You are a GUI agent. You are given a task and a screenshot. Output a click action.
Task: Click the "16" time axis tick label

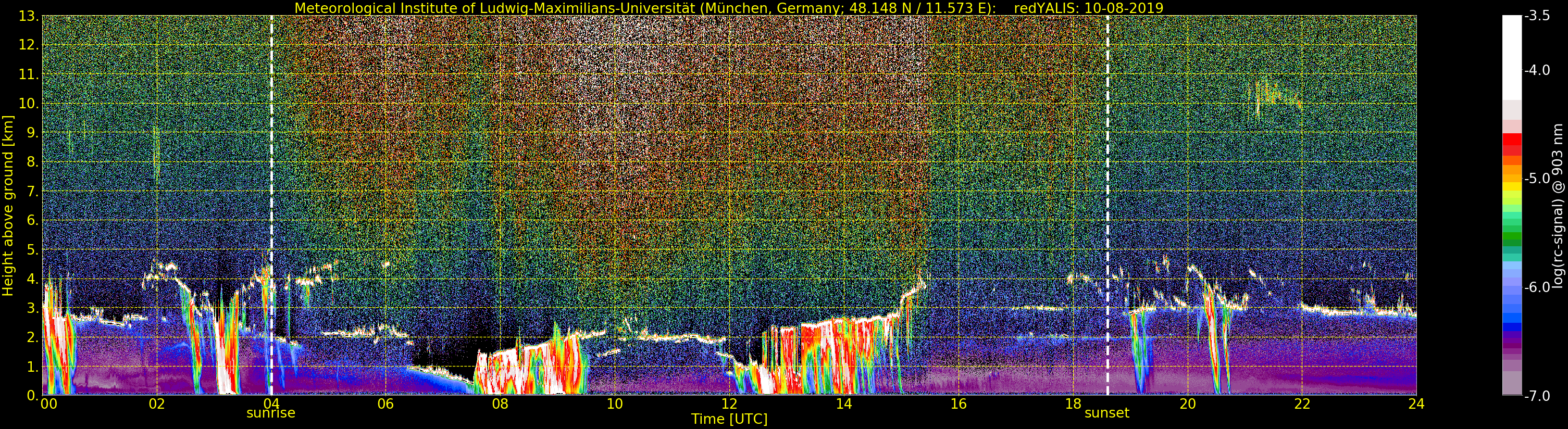[958, 403]
